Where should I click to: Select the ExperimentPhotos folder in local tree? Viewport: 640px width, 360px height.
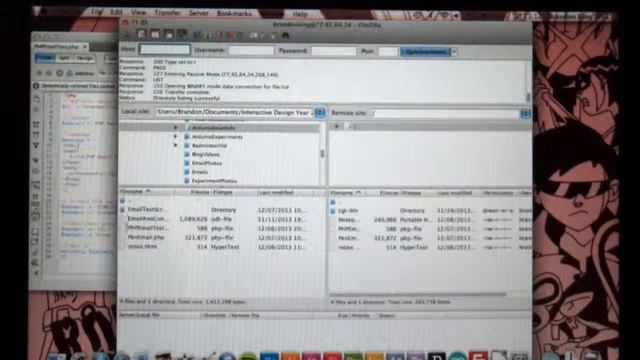click(x=214, y=180)
